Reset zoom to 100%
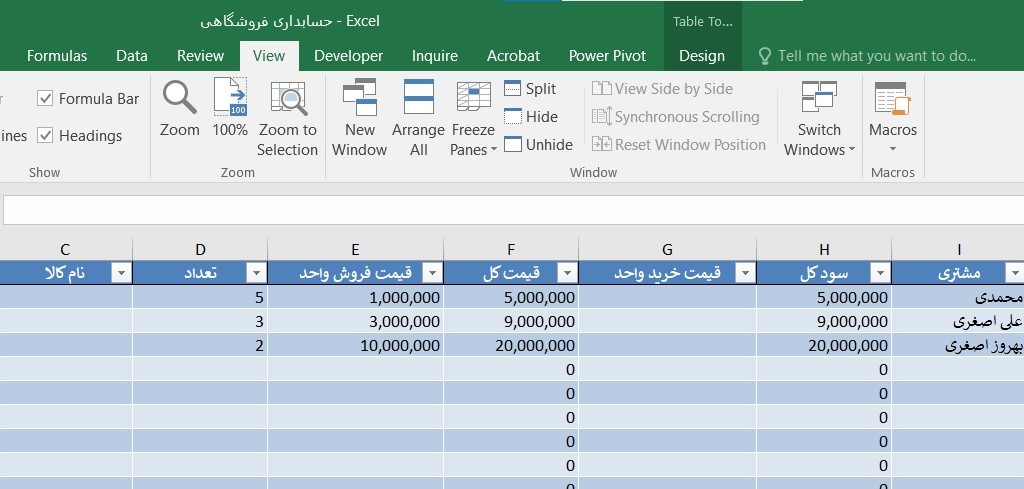This screenshot has width=1024, height=489. tap(230, 108)
